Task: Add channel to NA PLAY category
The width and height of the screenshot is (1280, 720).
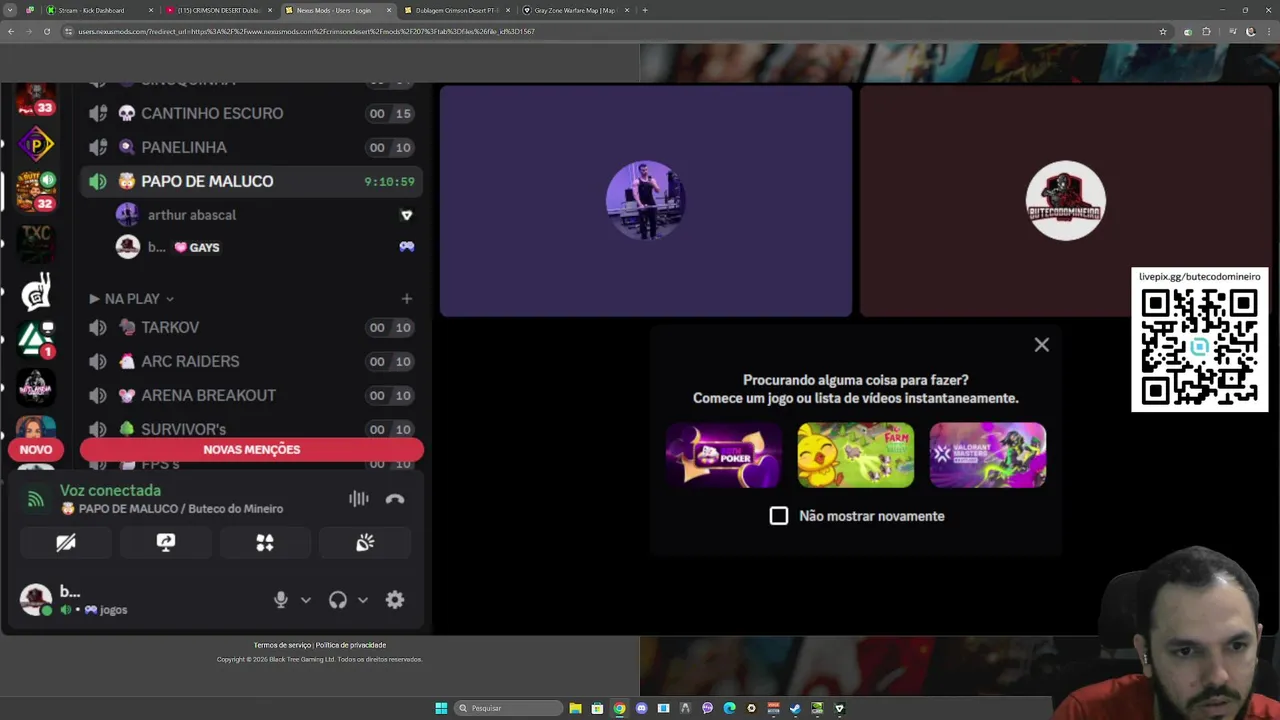Action: point(406,299)
